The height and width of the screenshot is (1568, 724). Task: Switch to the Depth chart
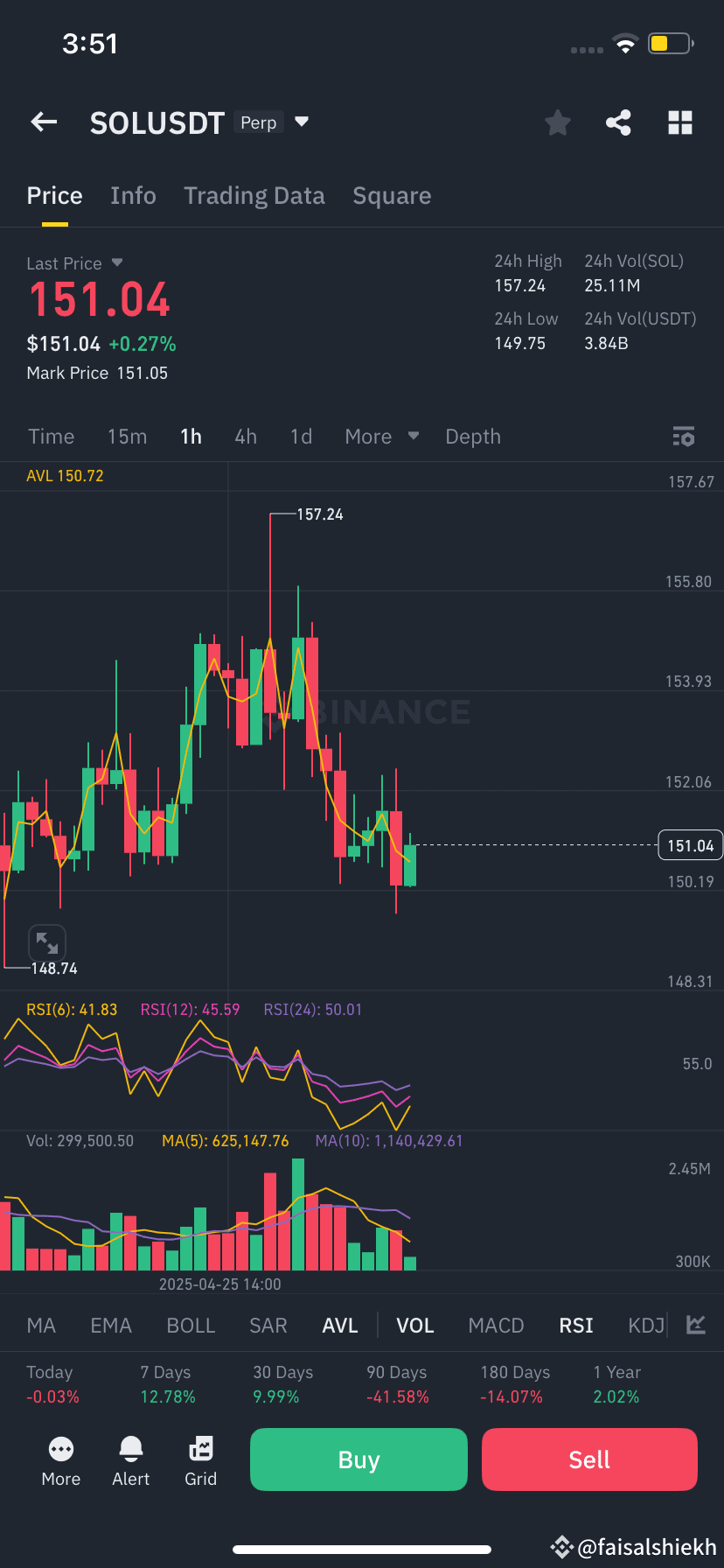[473, 437]
